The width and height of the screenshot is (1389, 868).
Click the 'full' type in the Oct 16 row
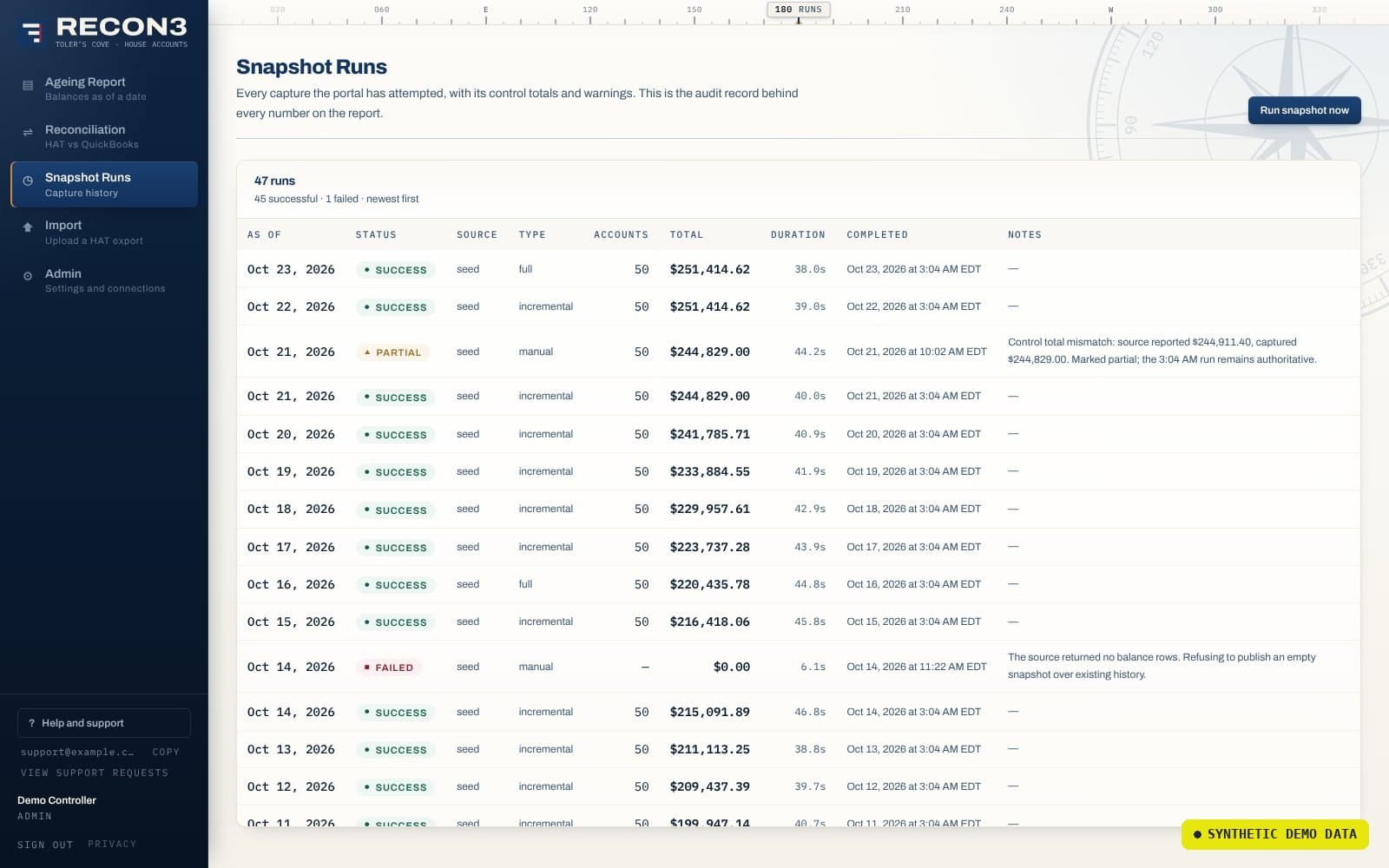(525, 584)
